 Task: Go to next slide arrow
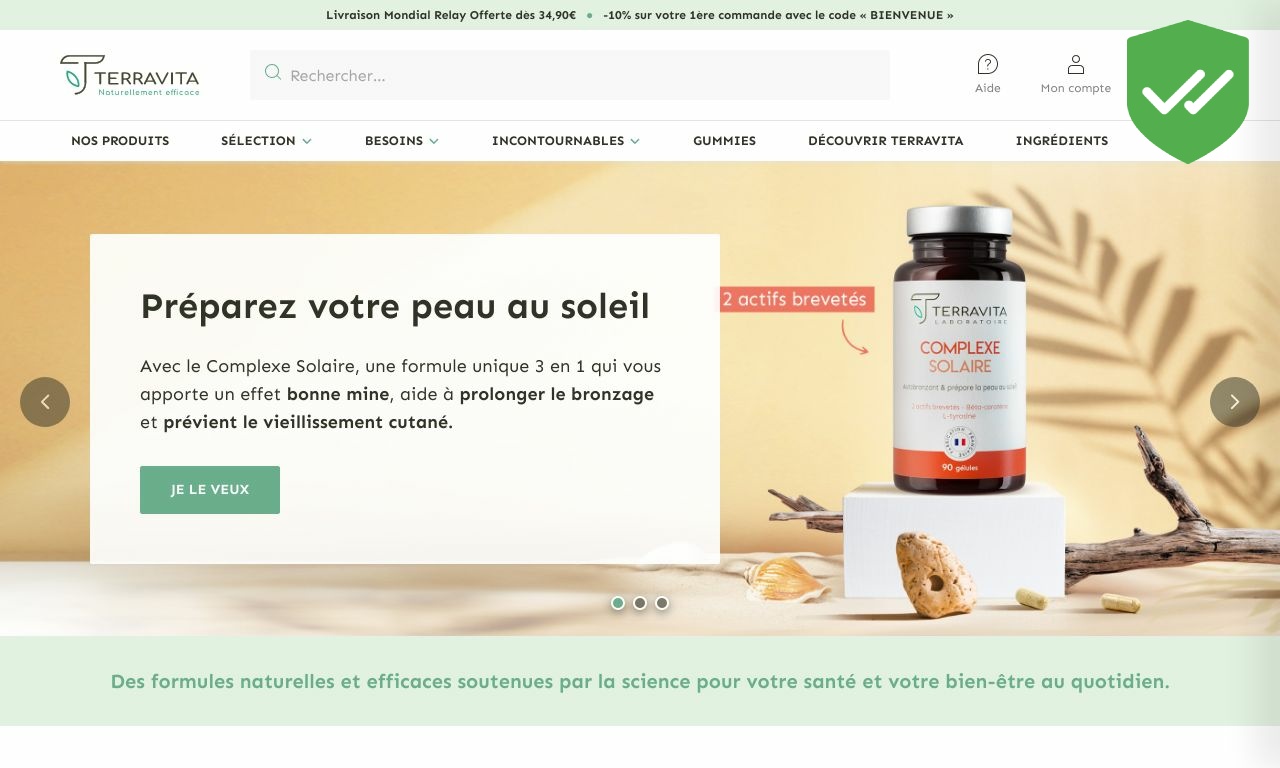[1235, 402]
